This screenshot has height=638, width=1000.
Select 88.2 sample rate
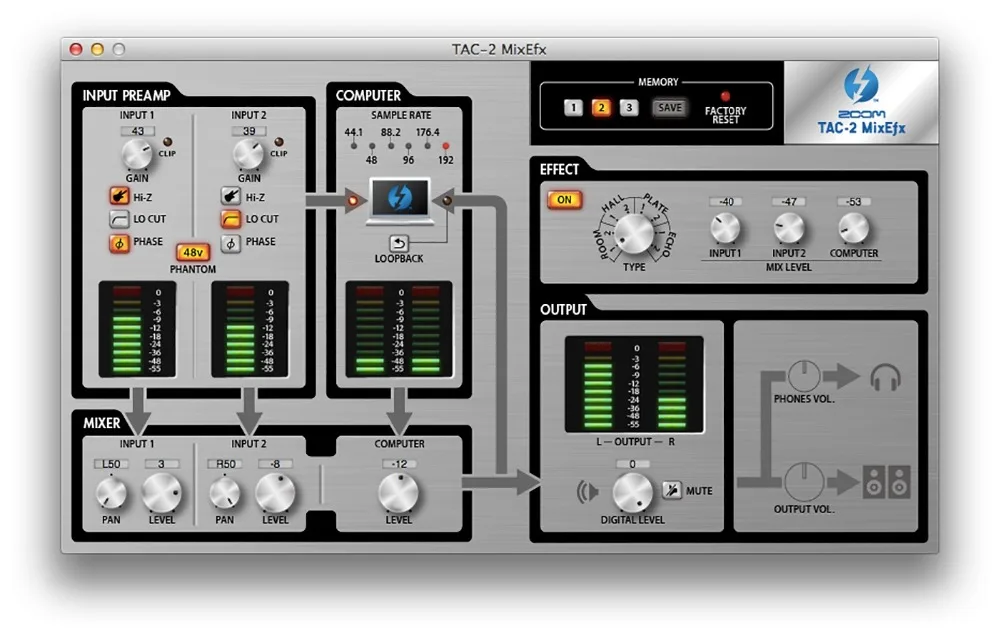pos(390,146)
